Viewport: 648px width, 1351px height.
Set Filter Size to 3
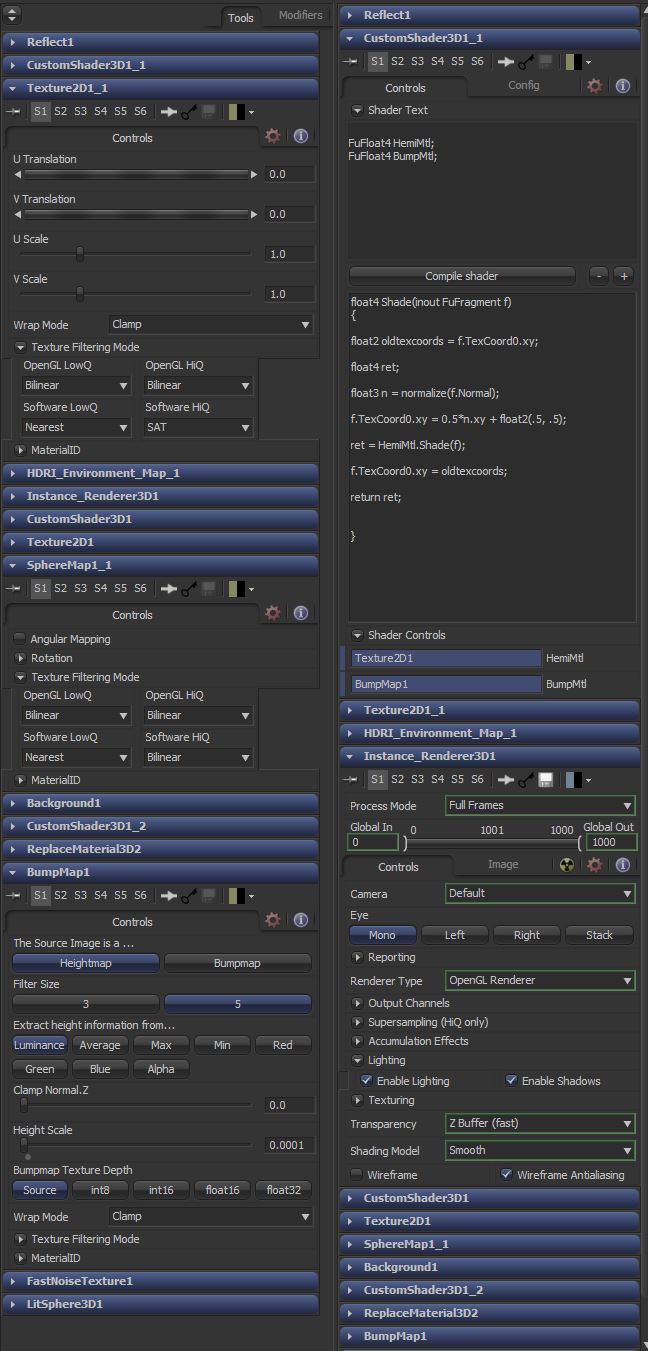(86, 1004)
